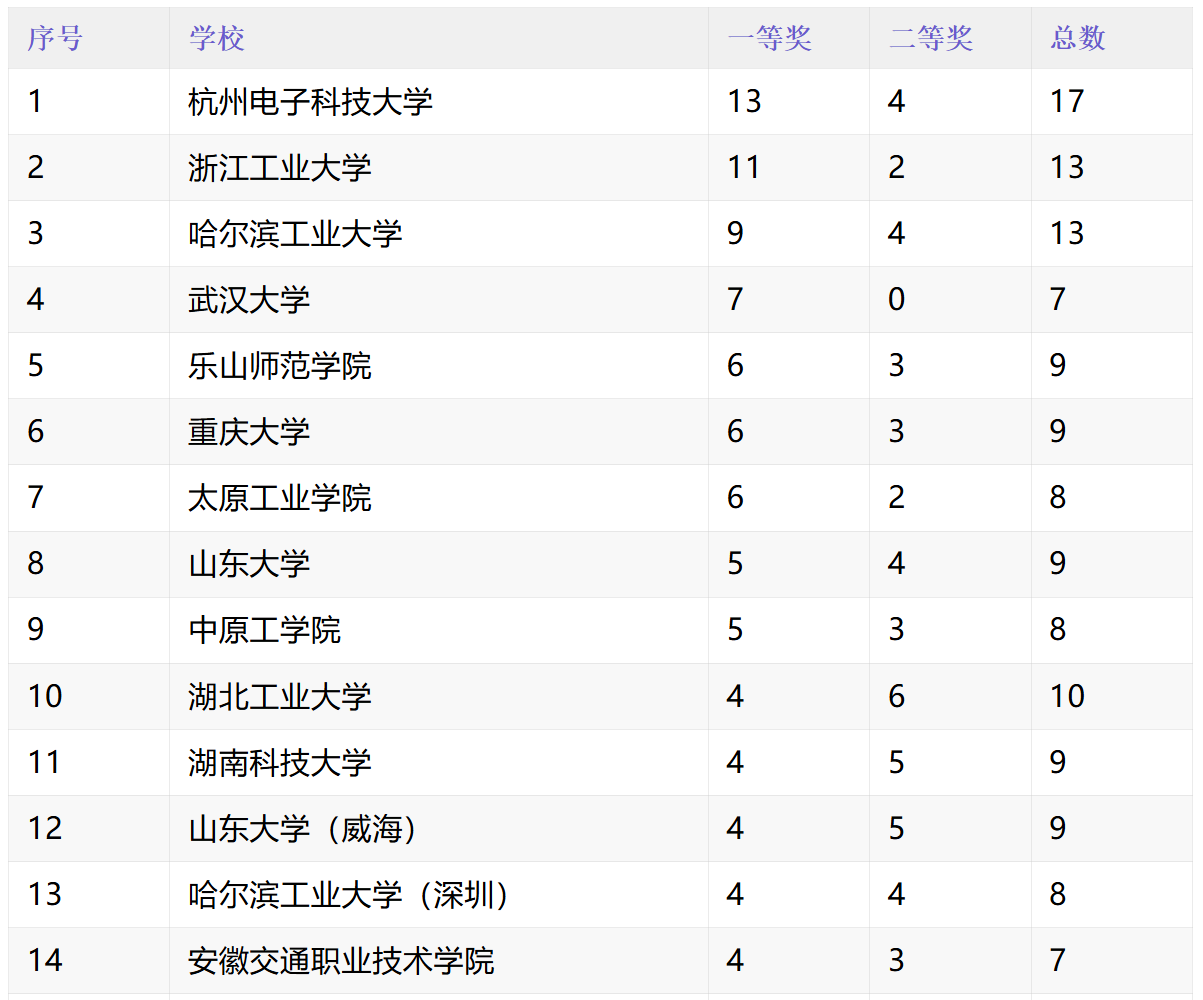Click the 湖南科技大学 cell

click(x=279, y=762)
